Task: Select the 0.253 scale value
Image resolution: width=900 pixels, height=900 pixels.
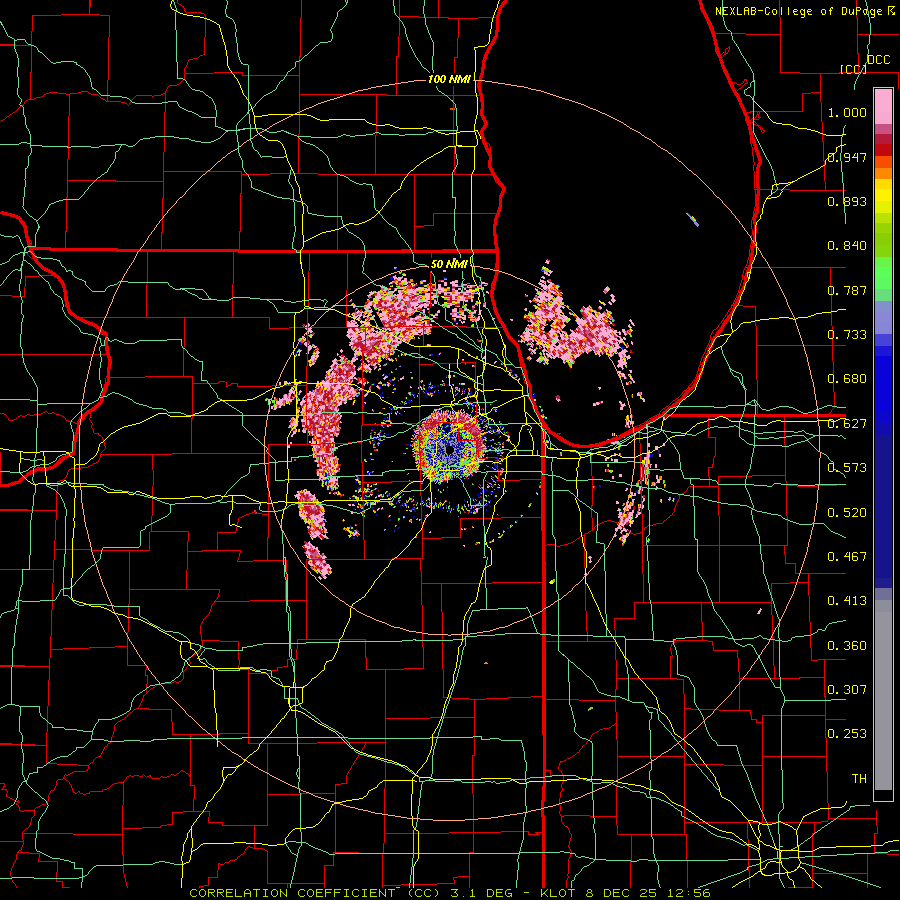Action: tap(847, 734)
